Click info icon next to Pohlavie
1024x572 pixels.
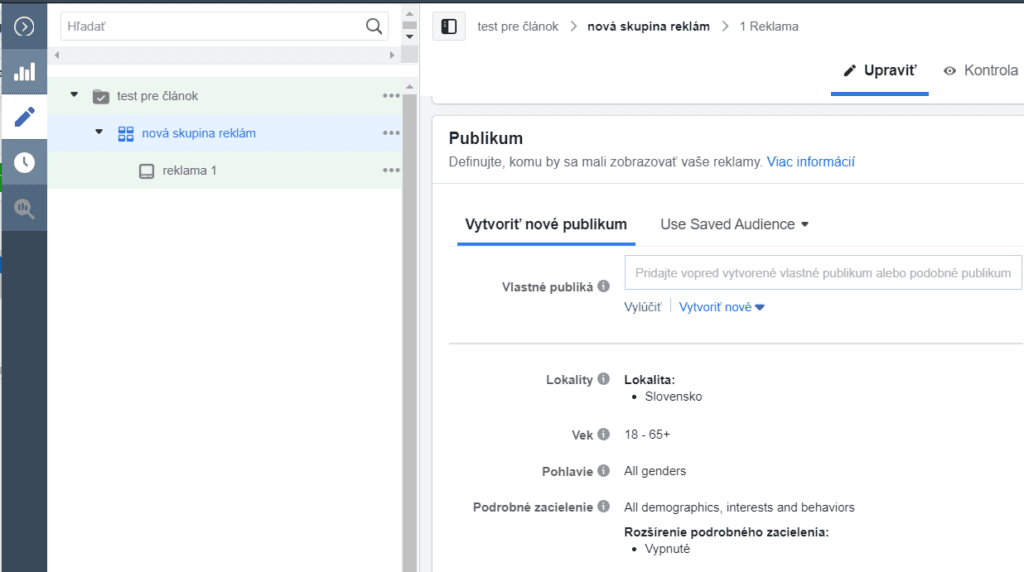click(603, 471)
